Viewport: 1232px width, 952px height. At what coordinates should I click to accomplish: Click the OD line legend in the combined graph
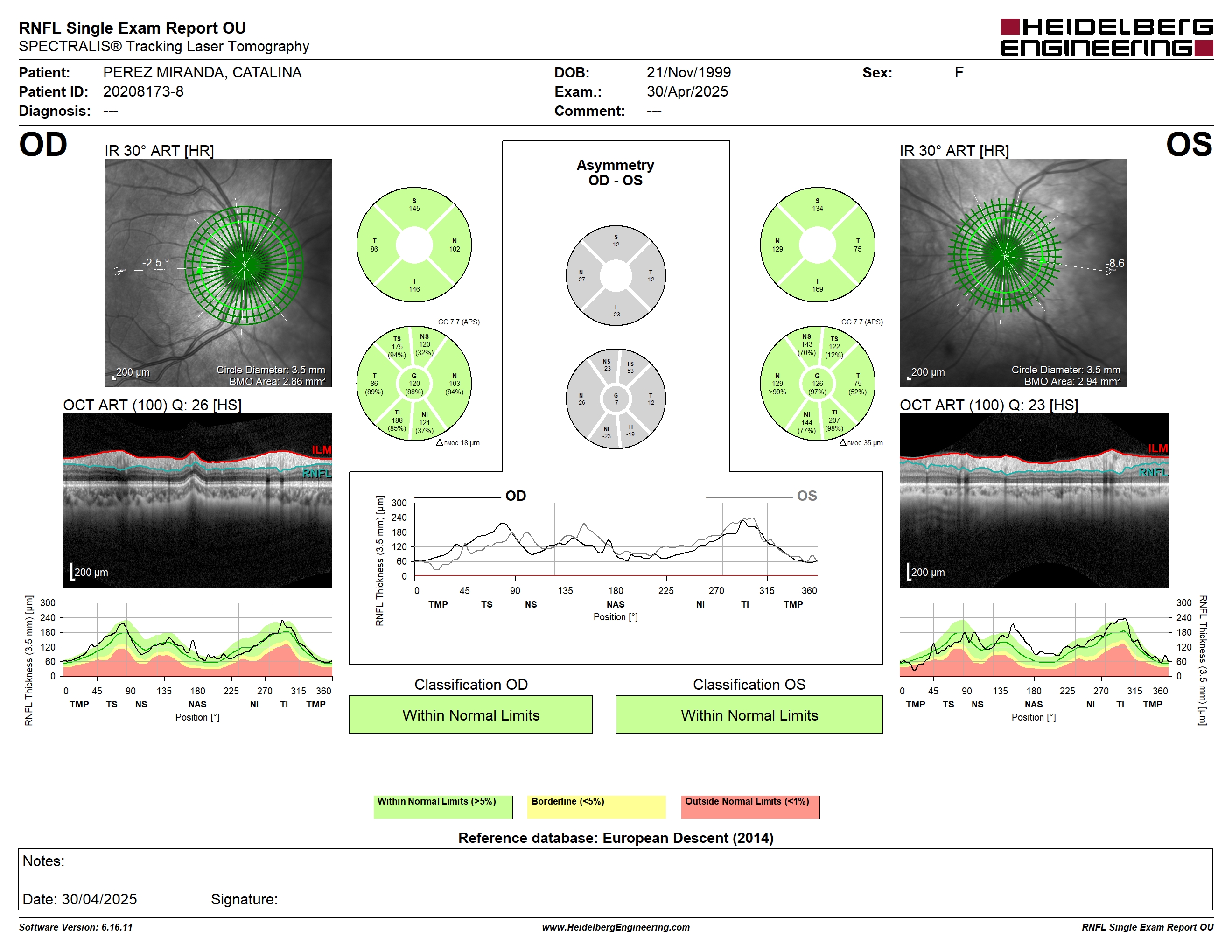click(470, 496)
